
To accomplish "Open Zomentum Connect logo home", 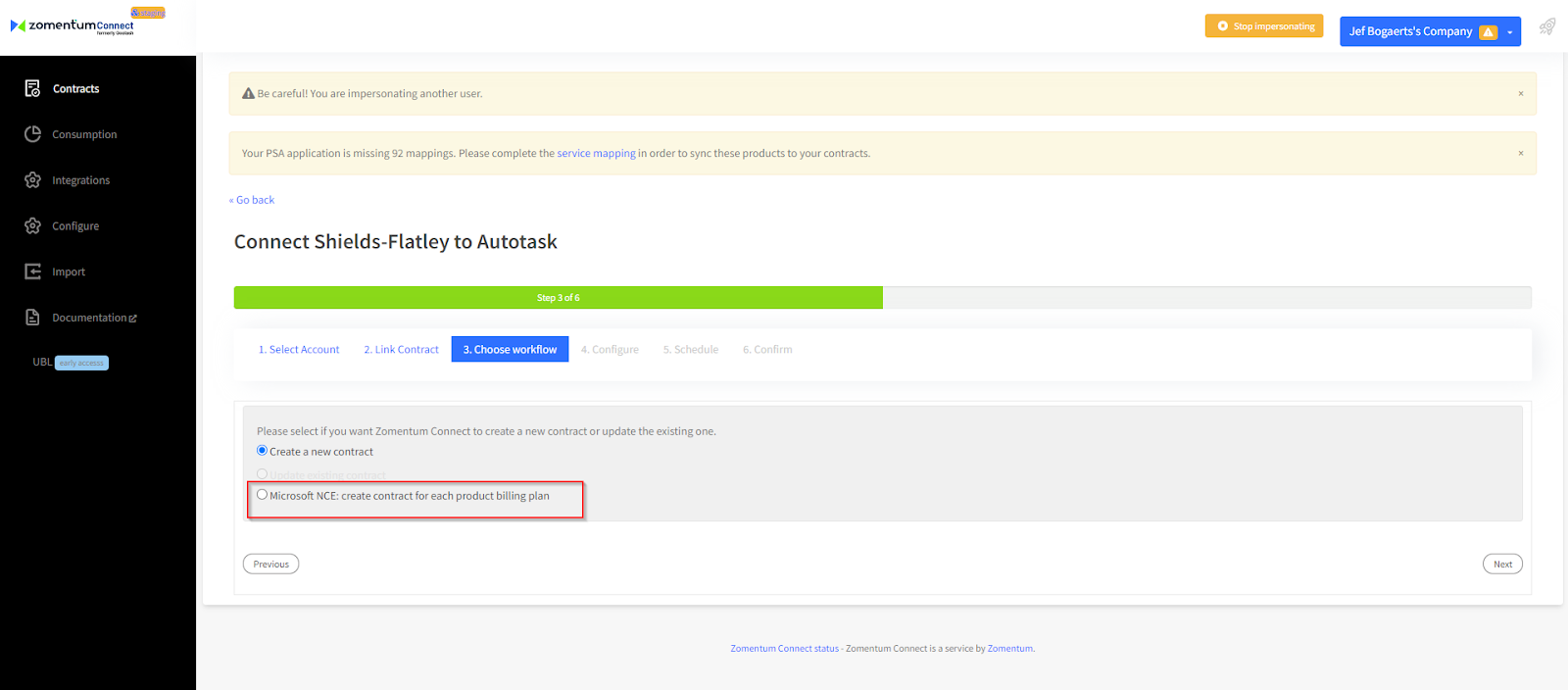I will 73,25.
